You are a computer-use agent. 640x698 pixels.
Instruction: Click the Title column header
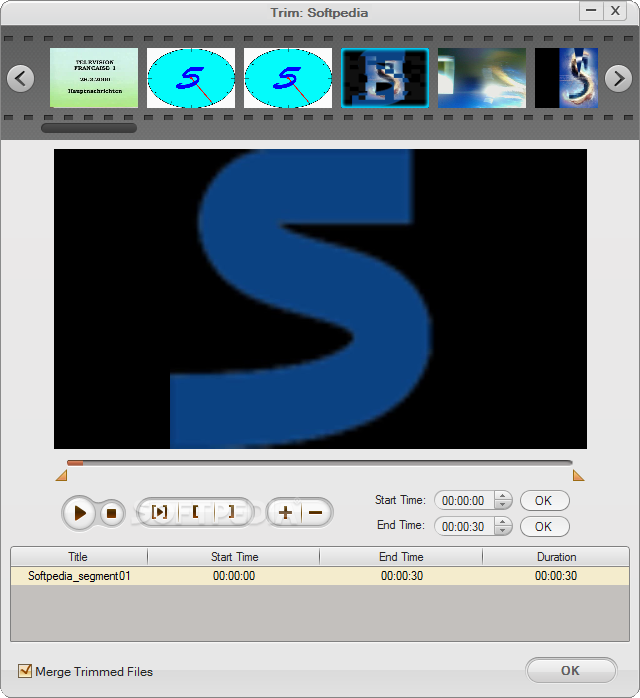pyautogui.click(x=78, y=557)
